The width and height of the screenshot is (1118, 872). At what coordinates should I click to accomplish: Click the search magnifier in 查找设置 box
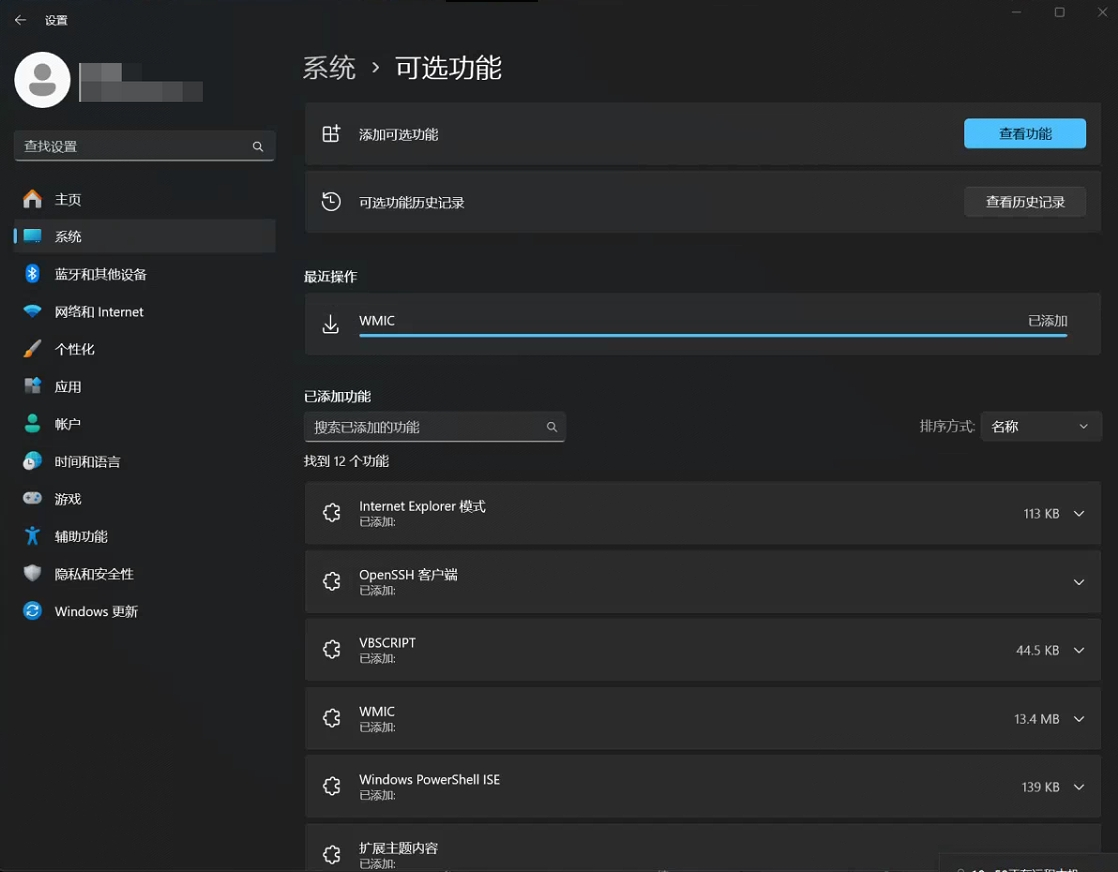point(257,146)
